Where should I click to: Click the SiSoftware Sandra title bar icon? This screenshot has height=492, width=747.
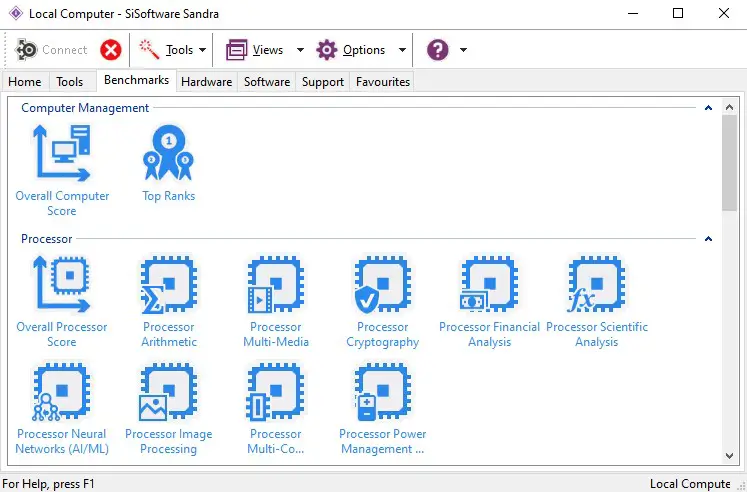click(x=16, y=13)
